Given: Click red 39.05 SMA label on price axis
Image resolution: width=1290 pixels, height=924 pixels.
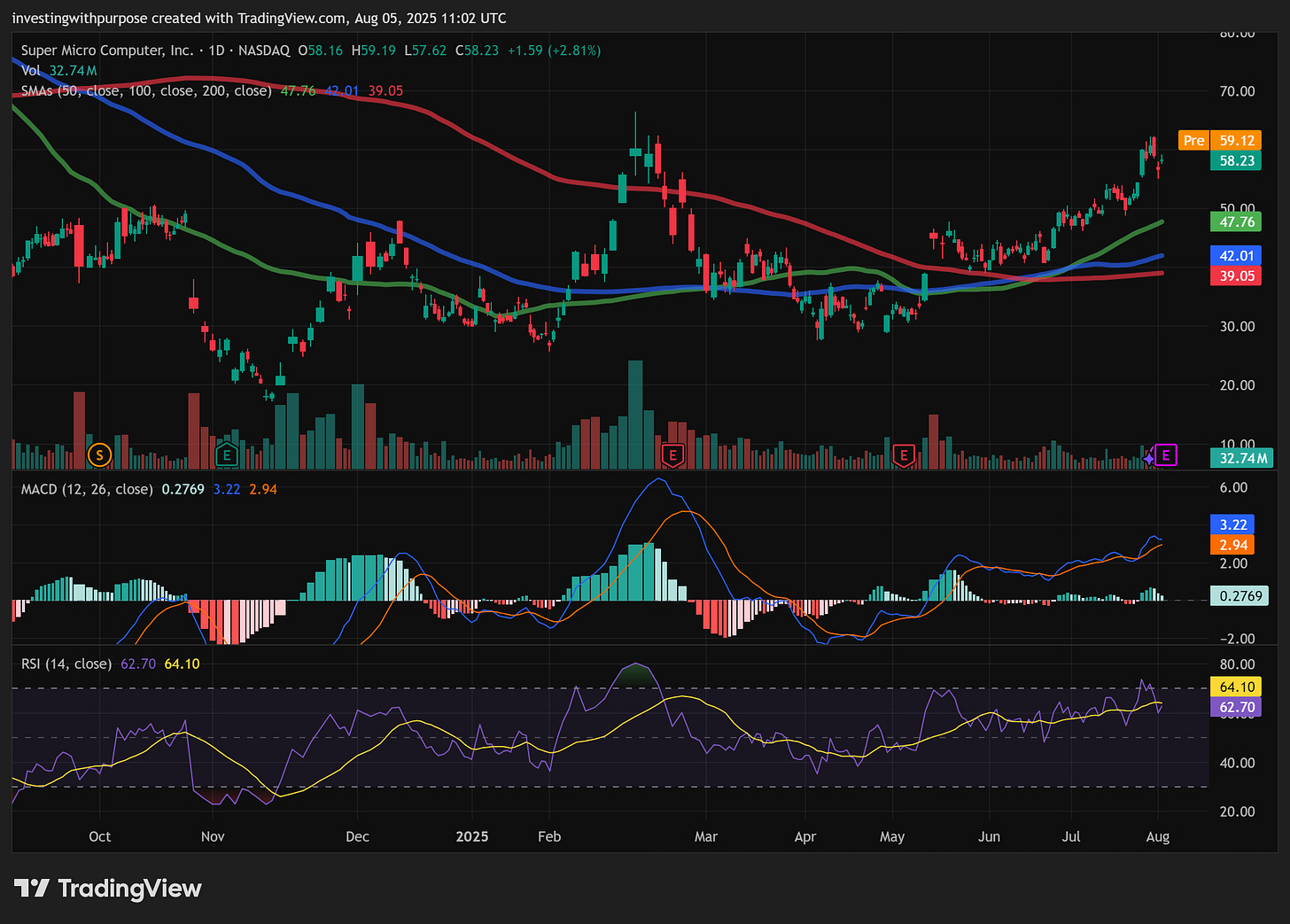Looking at the screenshot, I should click(x=1237, y=276).
